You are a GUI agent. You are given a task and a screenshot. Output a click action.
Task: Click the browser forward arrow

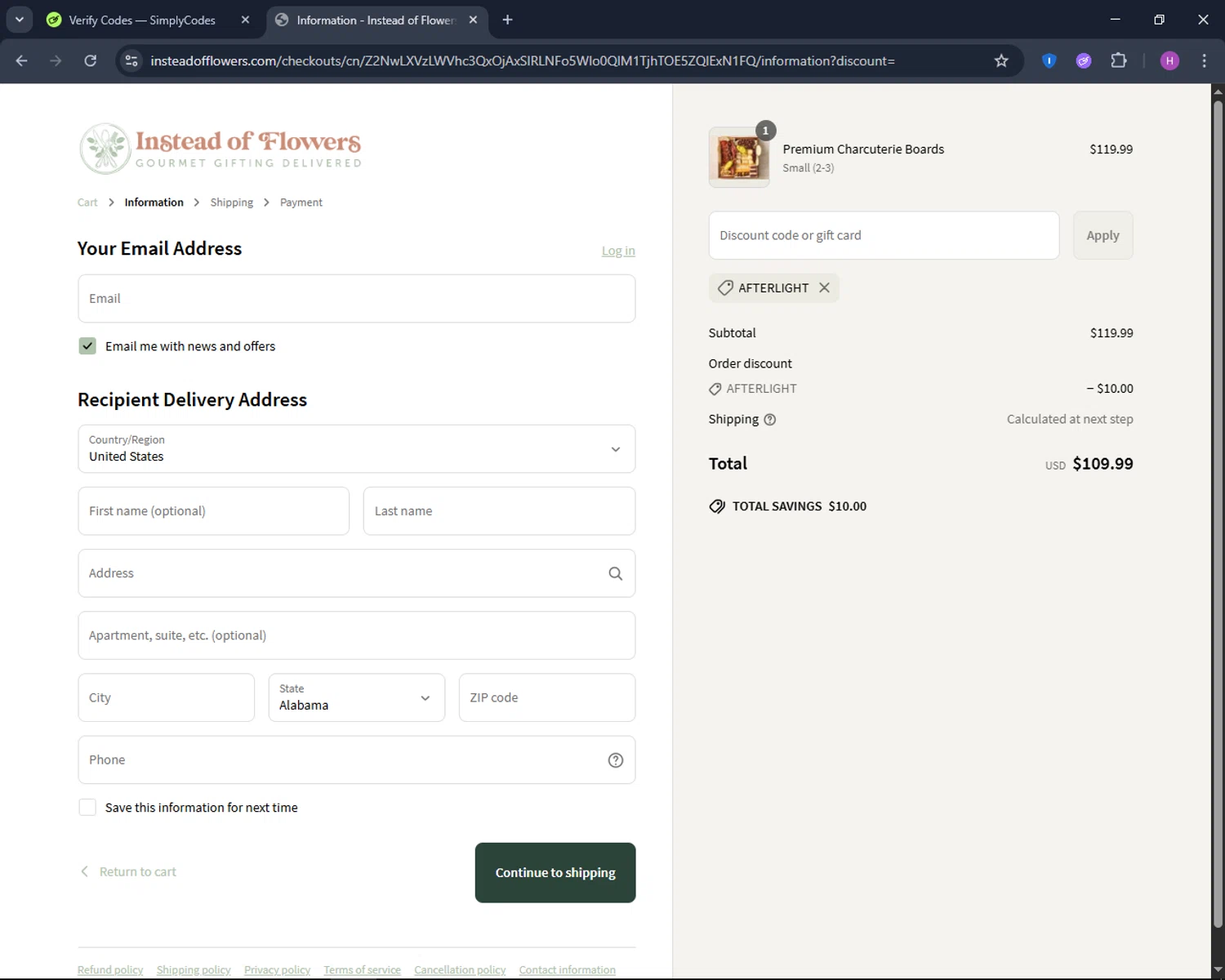tap(56, 60)
